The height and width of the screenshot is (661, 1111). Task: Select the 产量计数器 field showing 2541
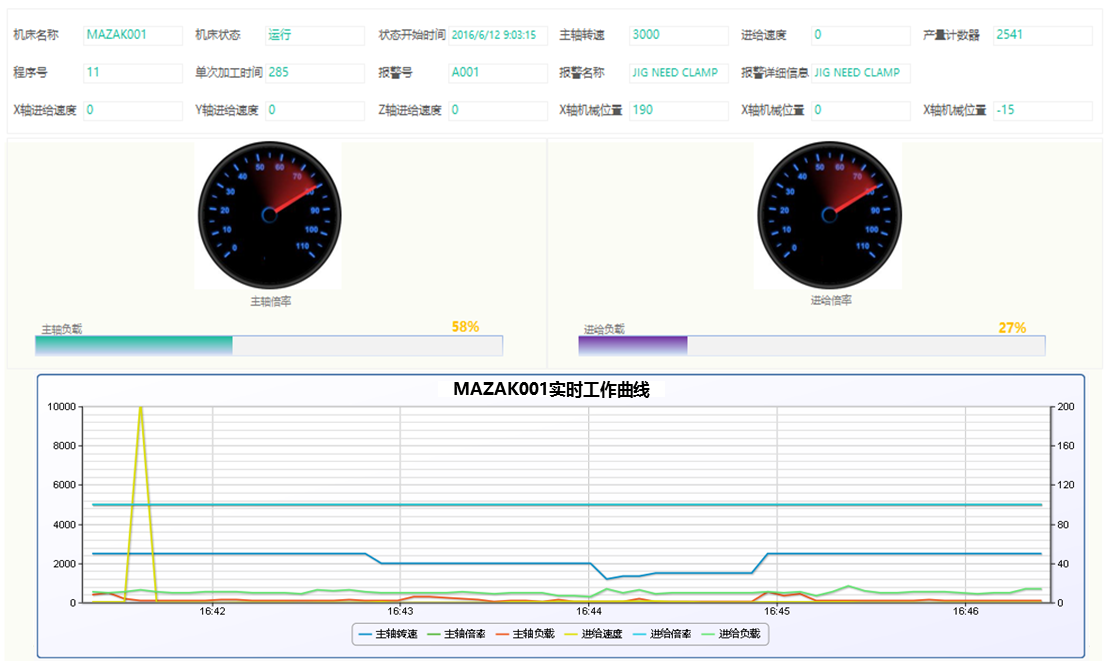click(x=1042, y=35)
